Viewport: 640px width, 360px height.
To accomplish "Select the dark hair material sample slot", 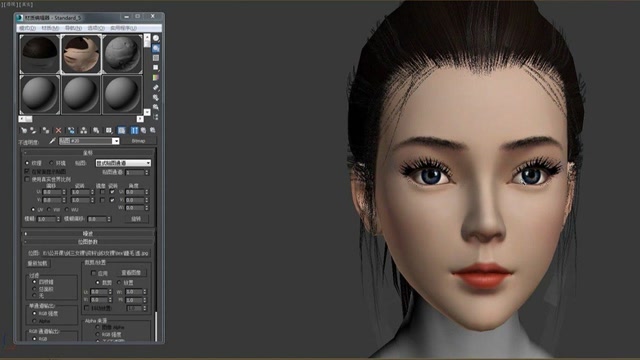I will (40, 54).
